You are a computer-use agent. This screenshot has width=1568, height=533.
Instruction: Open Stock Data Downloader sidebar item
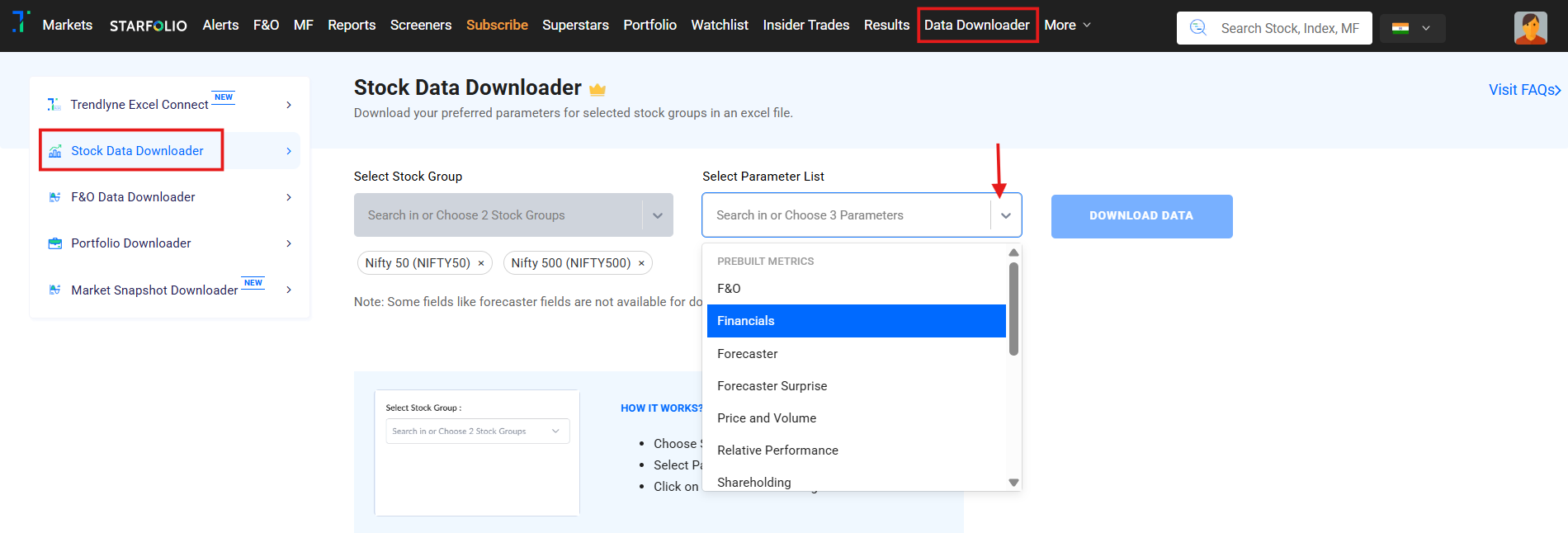(169, 151)
